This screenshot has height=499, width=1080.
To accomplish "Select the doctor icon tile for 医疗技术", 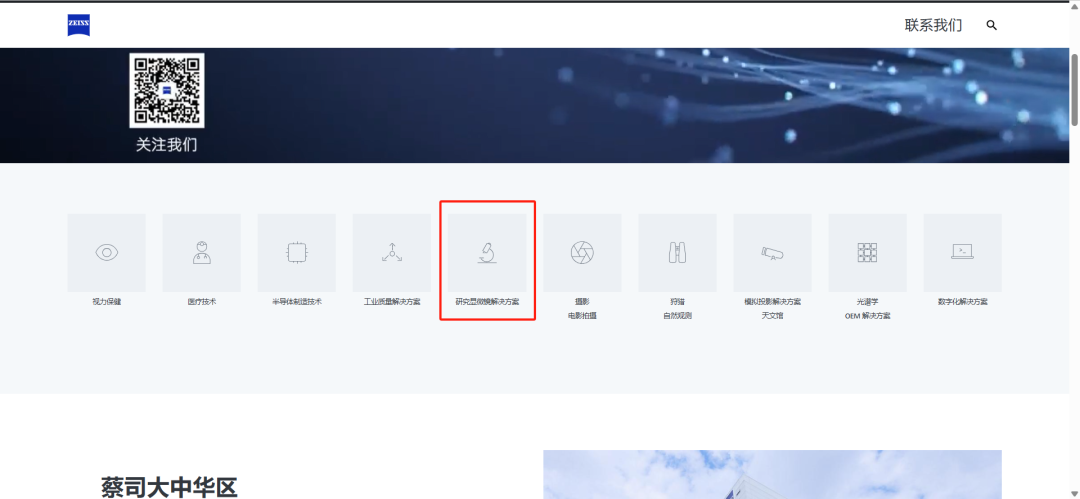I will (202, 253).
